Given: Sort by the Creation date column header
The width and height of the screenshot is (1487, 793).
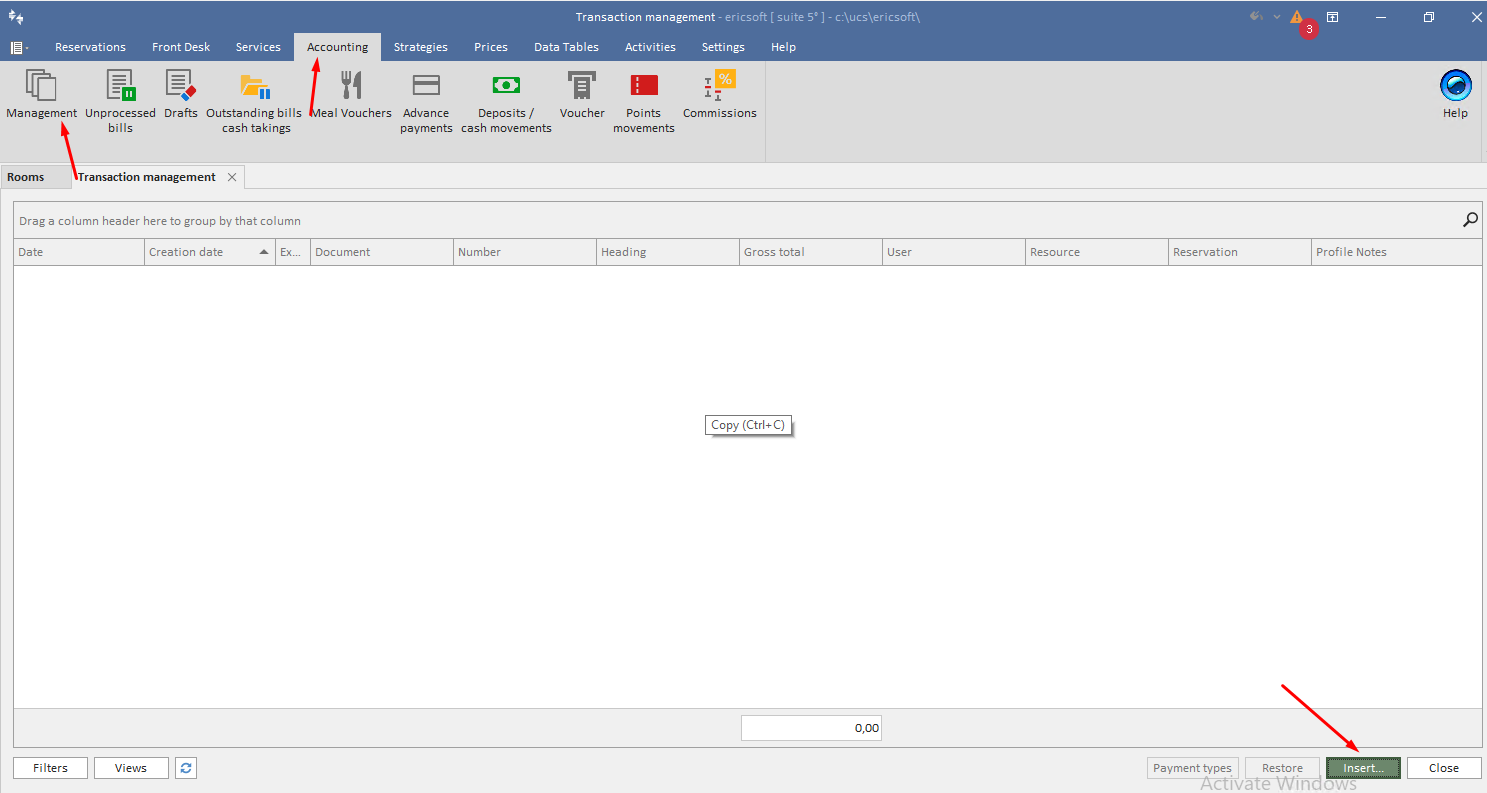Looking at the screenshot, I should pos(210,252).
